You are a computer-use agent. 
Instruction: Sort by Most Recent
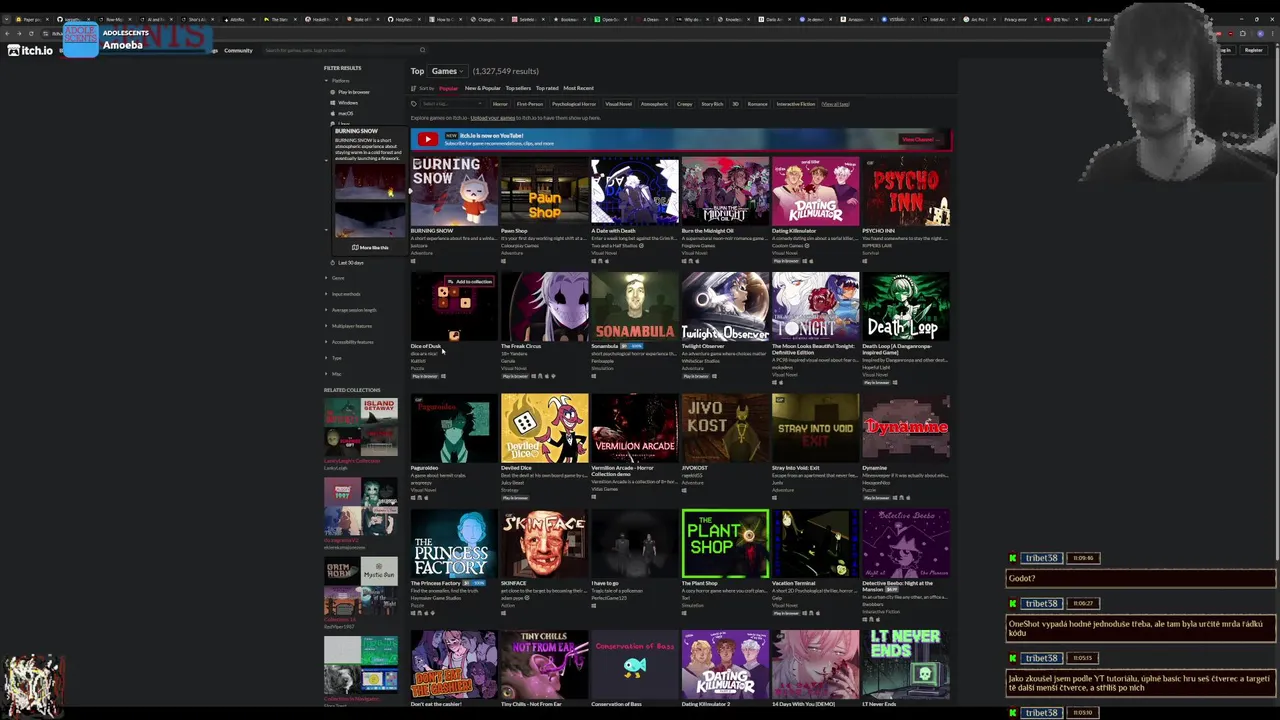pyautogui.click(x=578, y=88)
